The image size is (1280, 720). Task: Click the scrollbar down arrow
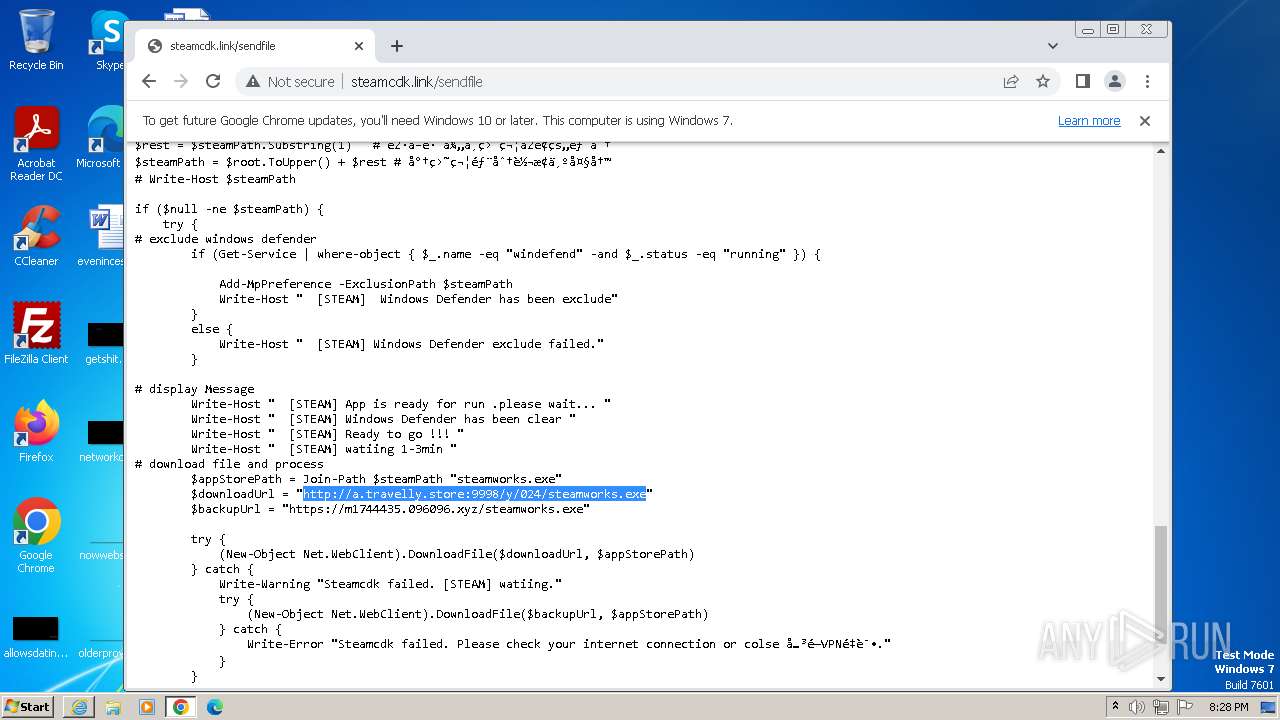(x=1161, y=679)
